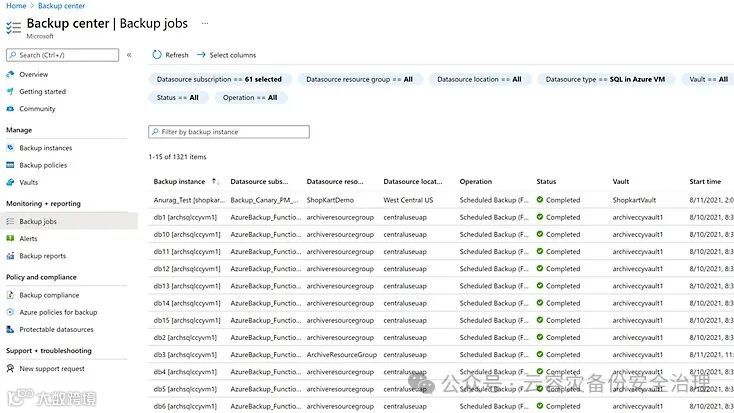Click the New support request person icon
This screenshot has width=734, height=413.
click(x=10, y=369)
